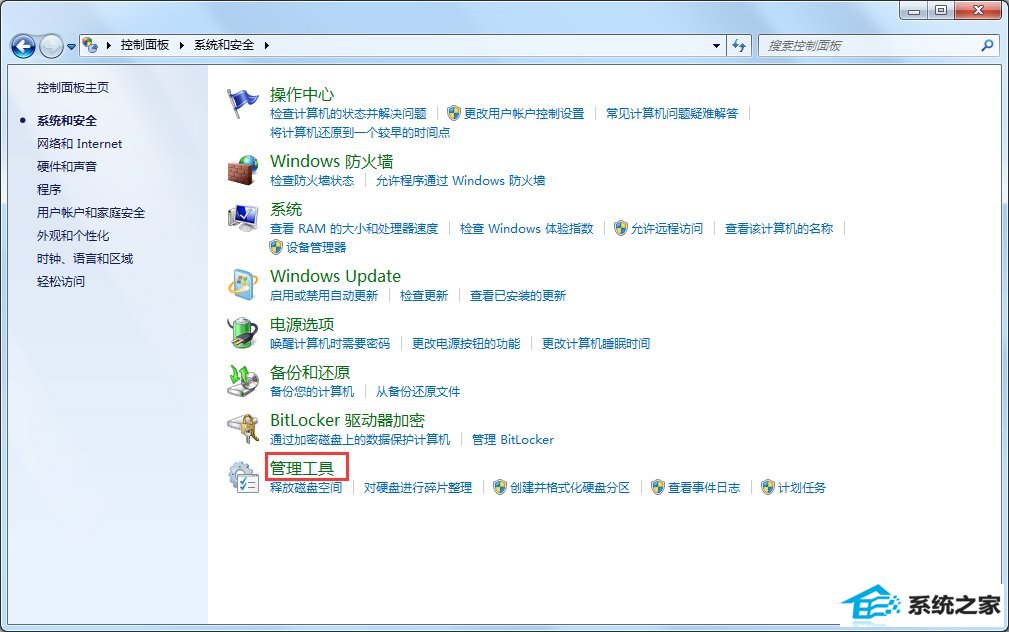Open the 管理工具 heading
This screenshot has height=632, width=1009.
[302, 468]
